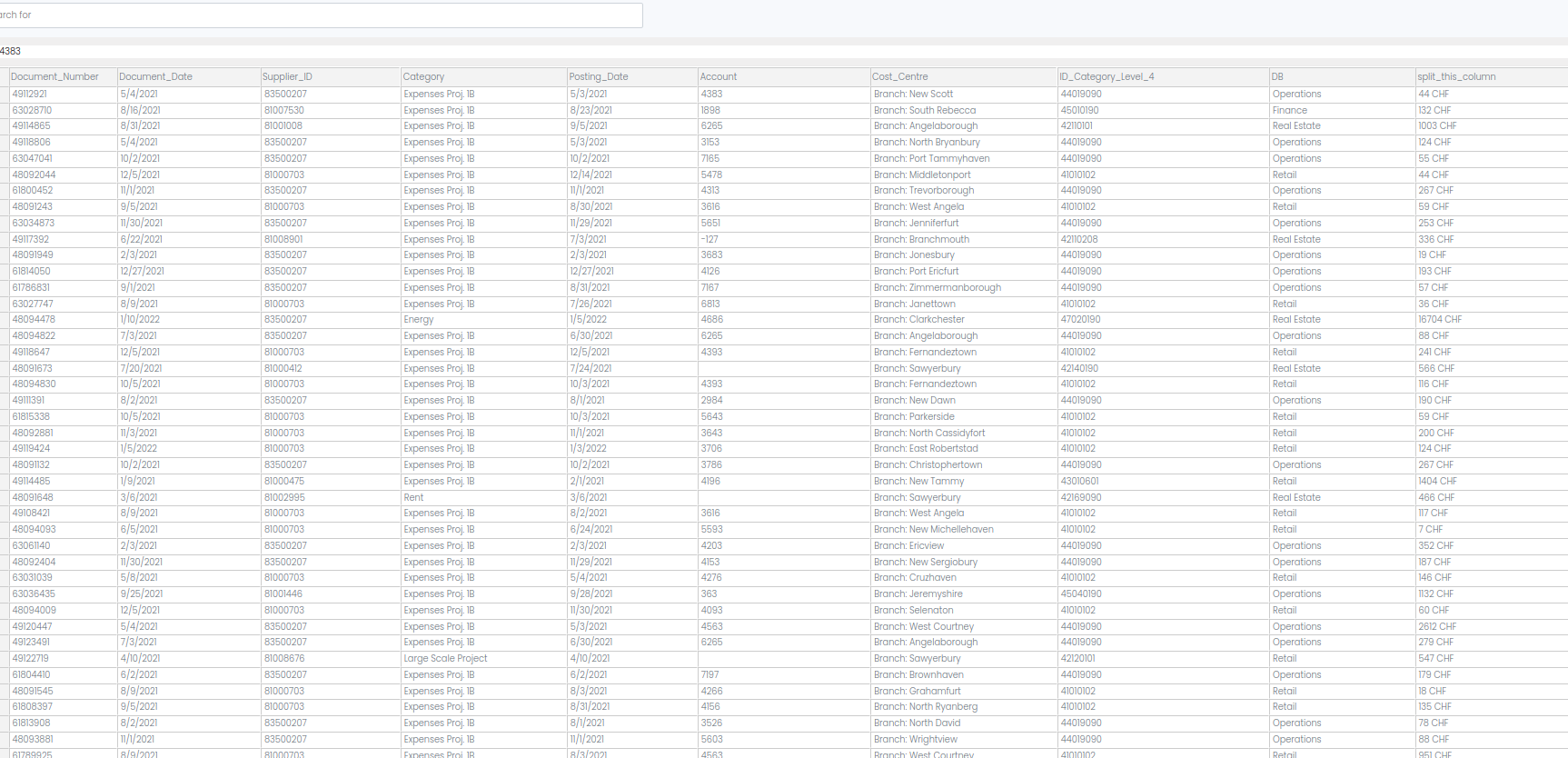Click the ID_Category_Level_4 column header
This screenshot has height=758, width=1568.
pyautogui.click(x=1107, y=77)
